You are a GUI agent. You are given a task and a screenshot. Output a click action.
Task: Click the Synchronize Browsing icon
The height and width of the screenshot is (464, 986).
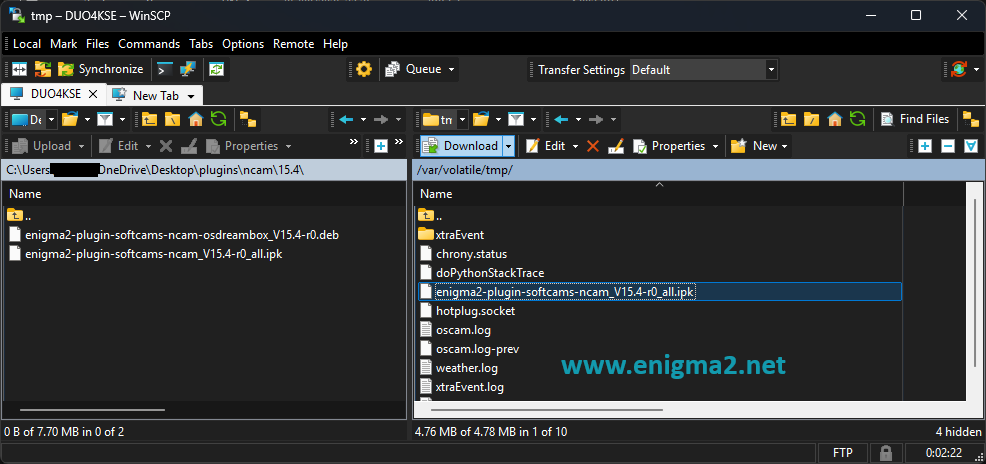[x=43, y=69]
